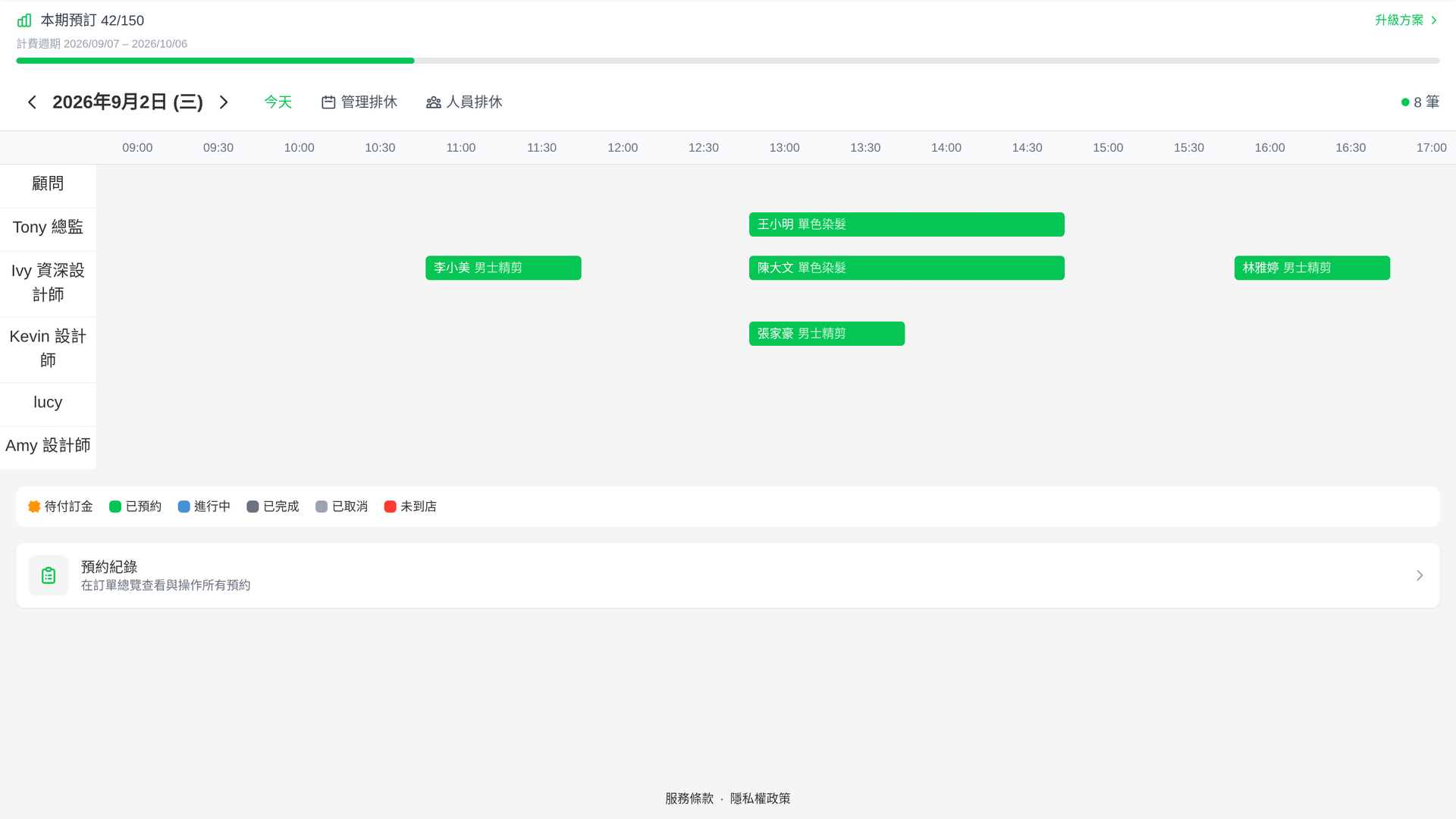Click the date heading 2026年9月2日 (三)
1456x819 pixels.
127,102
